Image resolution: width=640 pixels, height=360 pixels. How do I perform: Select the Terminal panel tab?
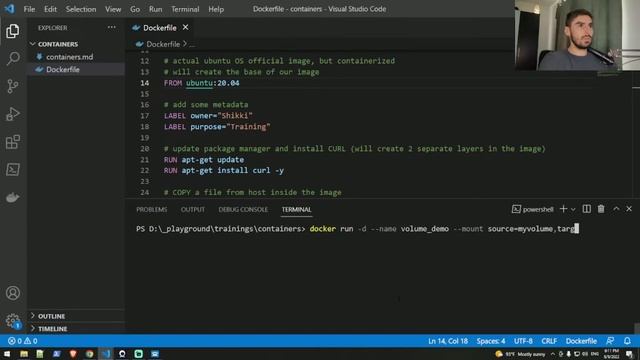coord(296,209)
